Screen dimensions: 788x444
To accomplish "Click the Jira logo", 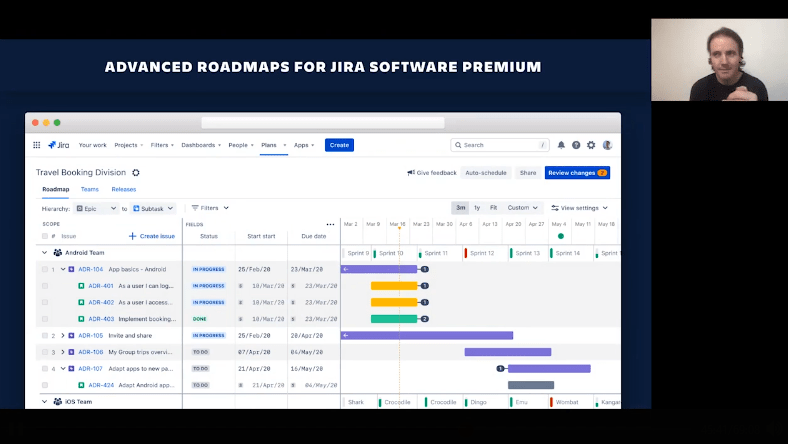I will tap(59, 145).
